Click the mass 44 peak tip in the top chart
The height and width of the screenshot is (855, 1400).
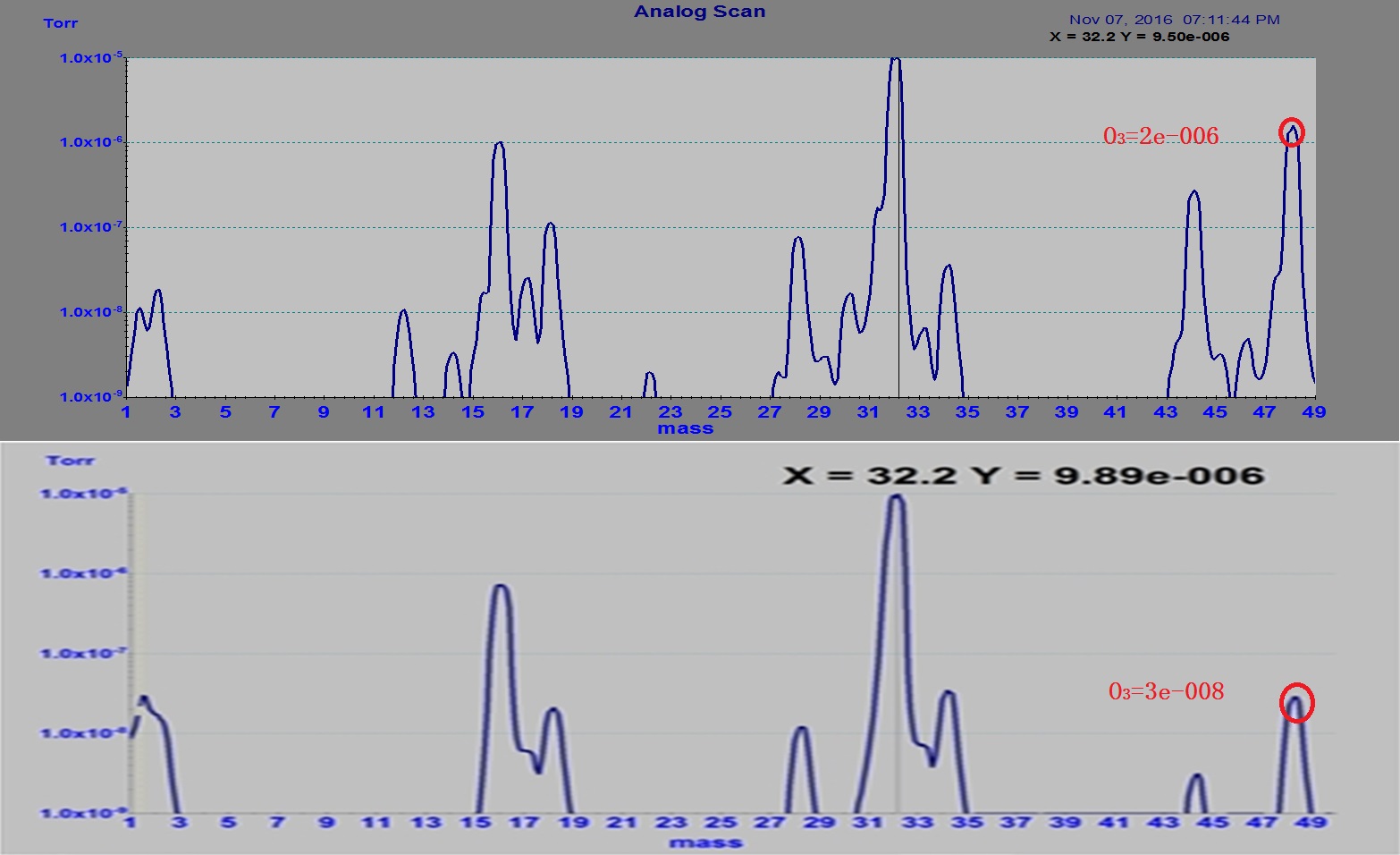1193,191
